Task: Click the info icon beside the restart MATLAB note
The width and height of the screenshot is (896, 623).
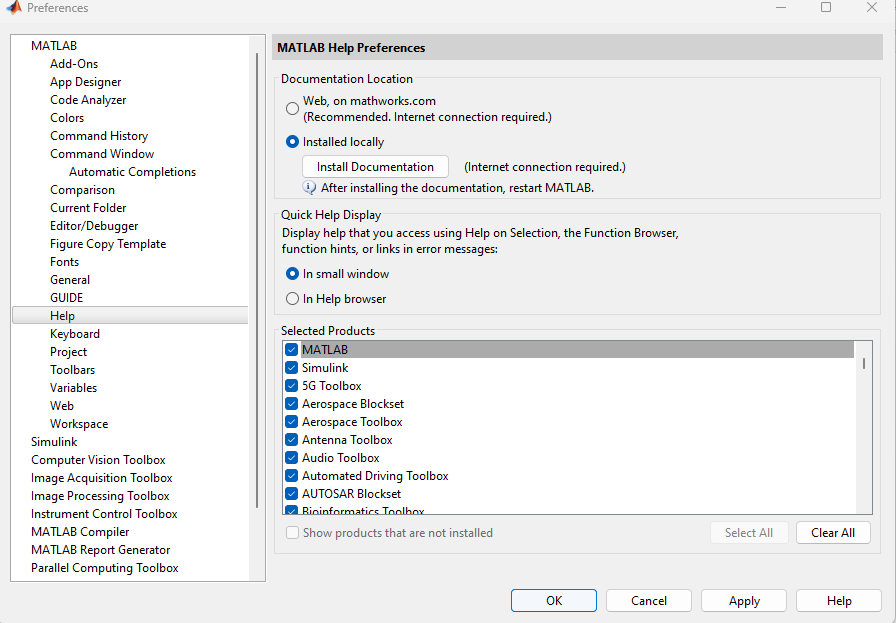Action: point(309,187)
